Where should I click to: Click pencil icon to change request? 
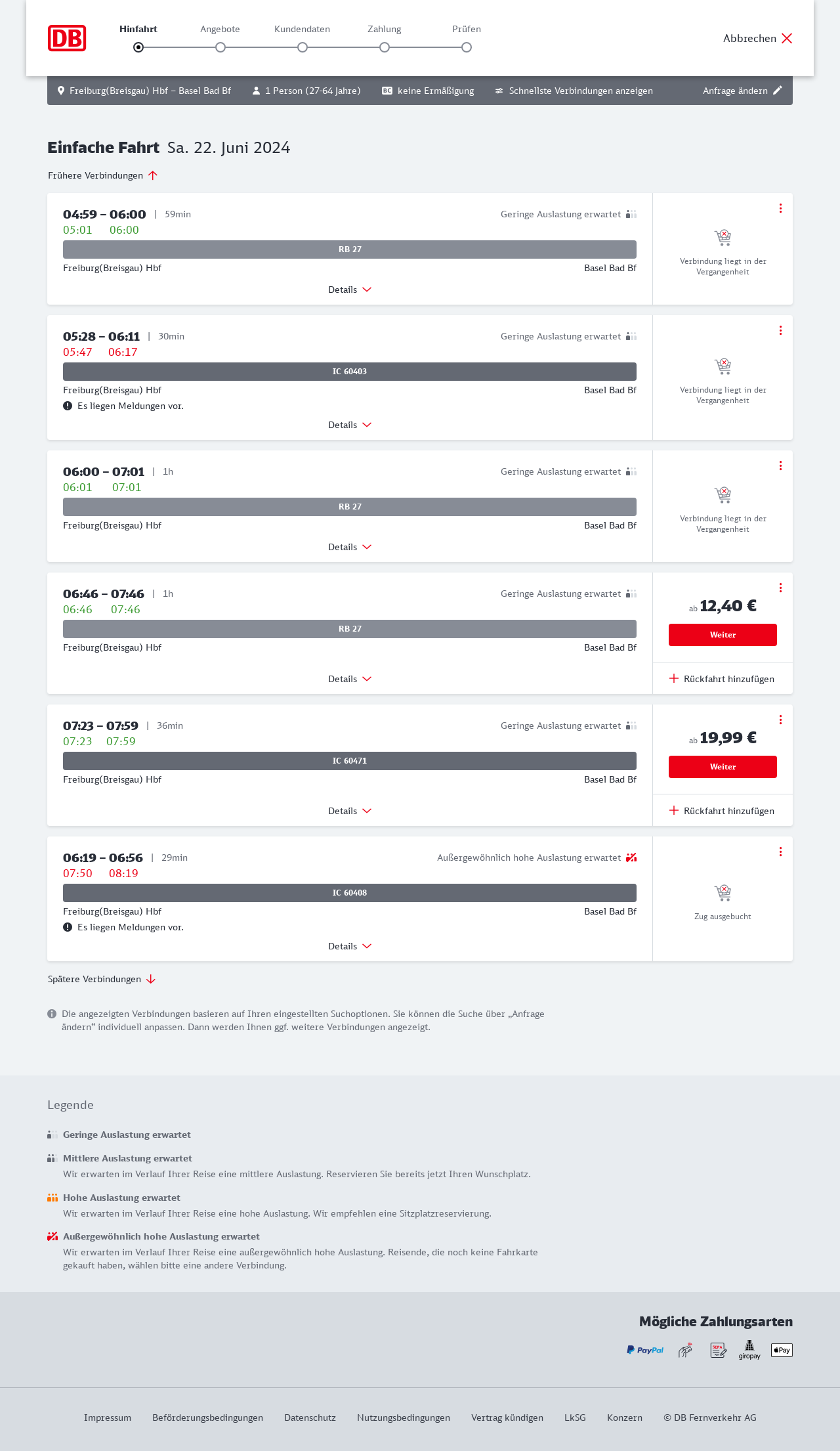point(778,91)
